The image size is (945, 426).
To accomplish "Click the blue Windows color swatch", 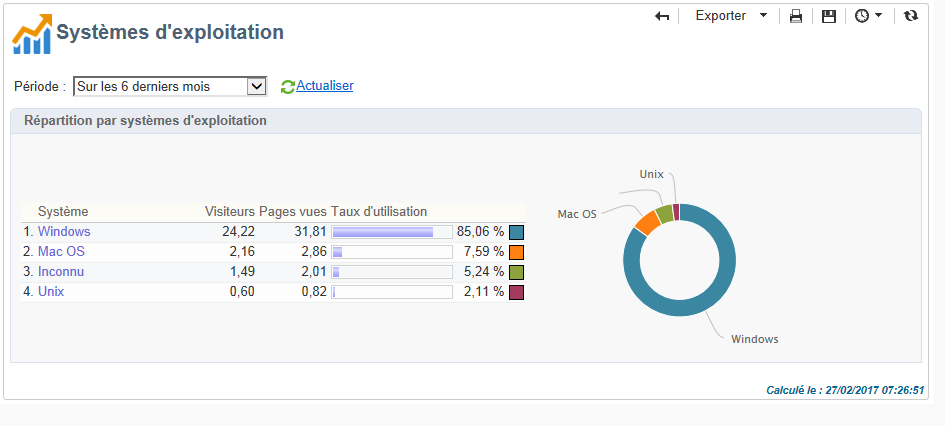I will tap(516, 232).
